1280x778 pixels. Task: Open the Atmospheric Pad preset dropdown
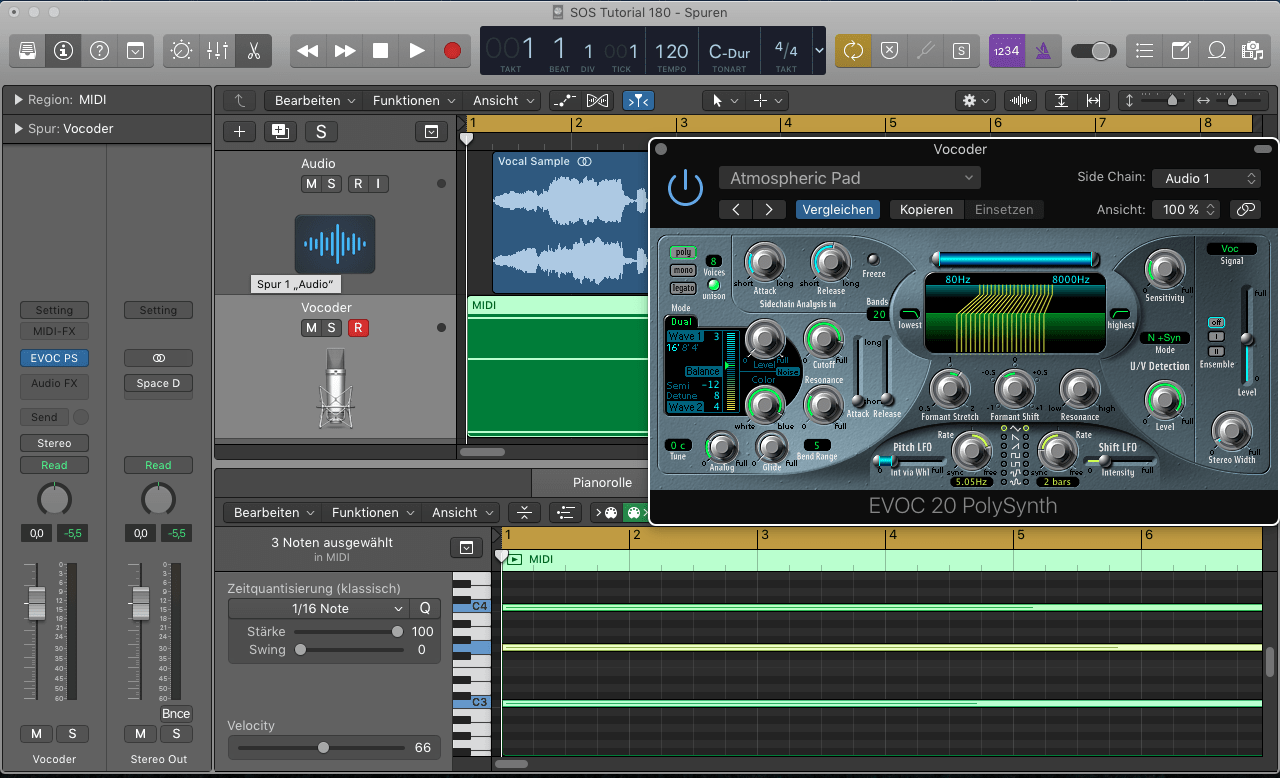pyautogui.click(x=849, y=178)
